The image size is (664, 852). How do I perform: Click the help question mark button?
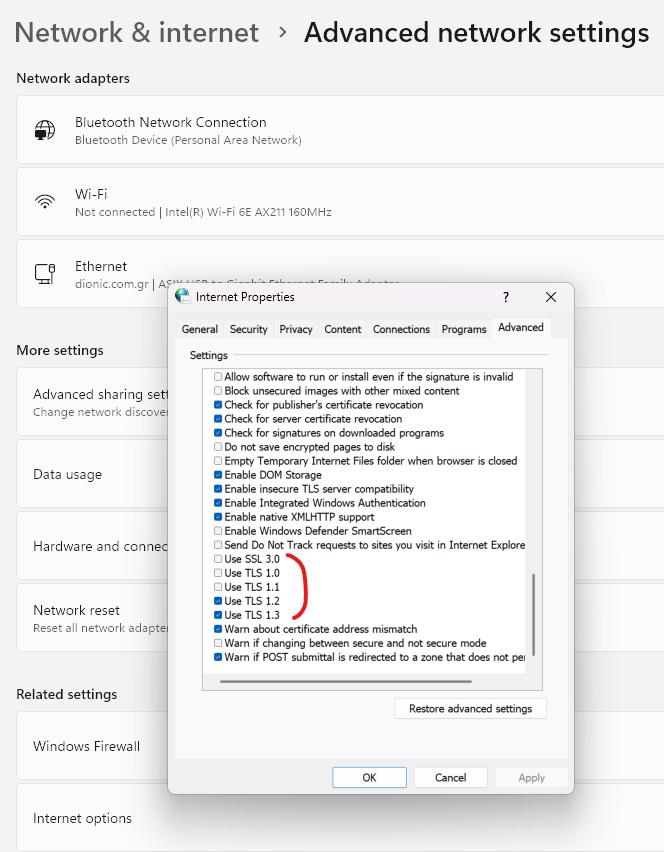point(506,297)
